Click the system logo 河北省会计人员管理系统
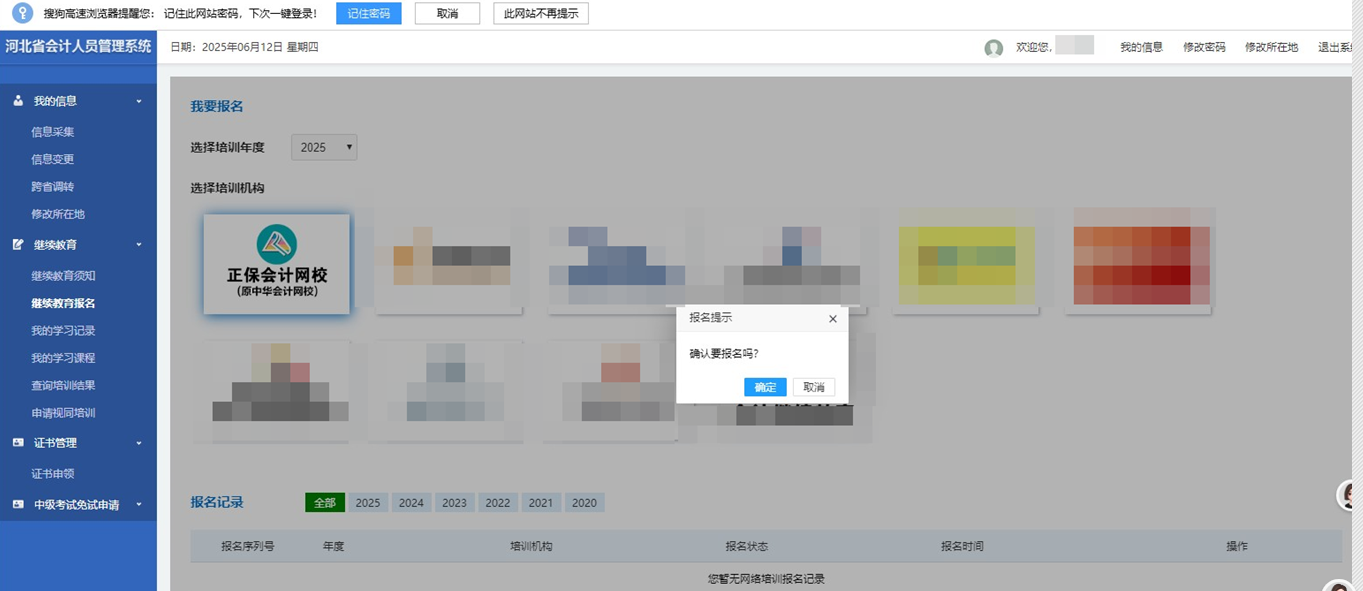This screenshot has height=591, width=1363. tap(78, 47)
